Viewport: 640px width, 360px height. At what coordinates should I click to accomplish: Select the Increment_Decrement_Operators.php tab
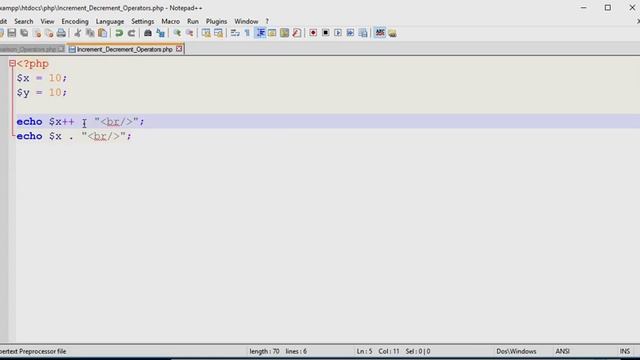pyautogui.click(x=124, y=49)
